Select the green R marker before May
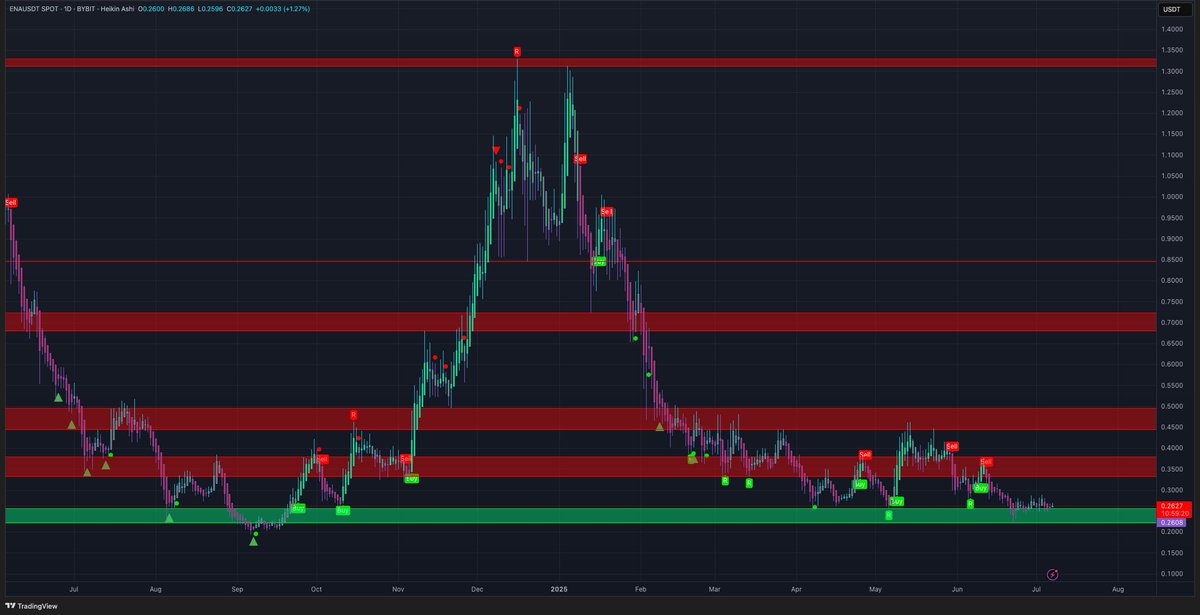The width and height of the screenshot is (1200, 615). click(888, 515)
